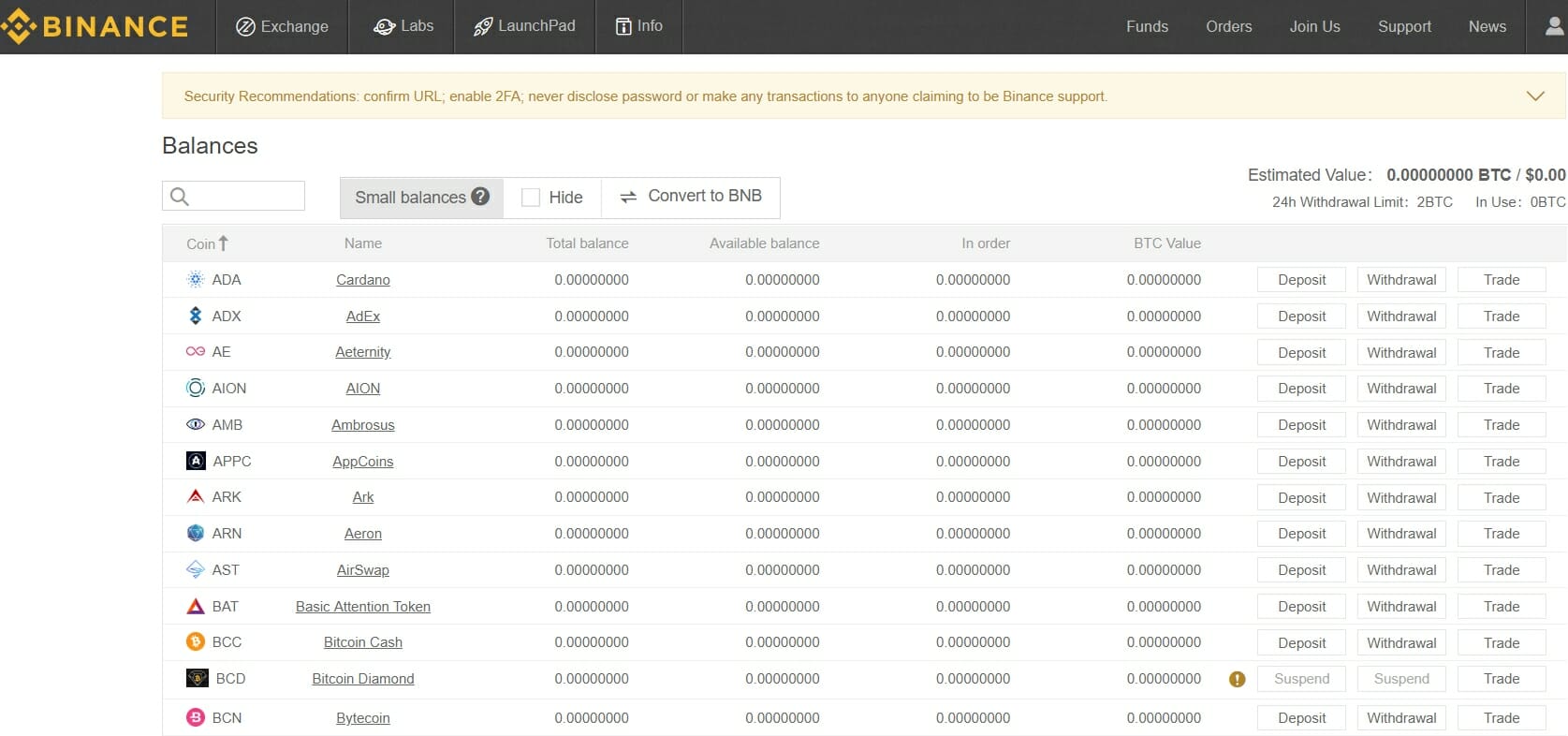Click the Info menu icon
The width and height of the screenshot is (1568, 736).
pos(623,26)
